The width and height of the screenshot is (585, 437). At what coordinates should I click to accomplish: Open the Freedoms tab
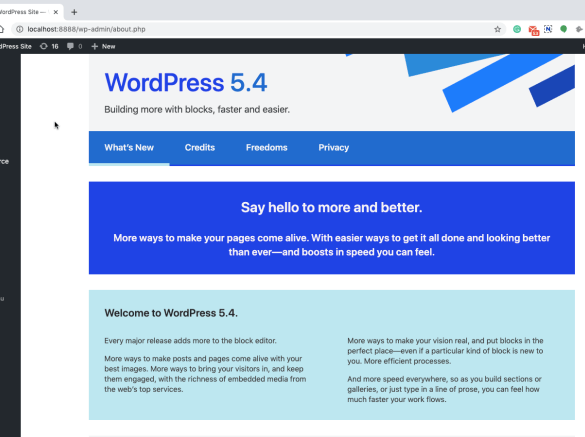[267, 148]
